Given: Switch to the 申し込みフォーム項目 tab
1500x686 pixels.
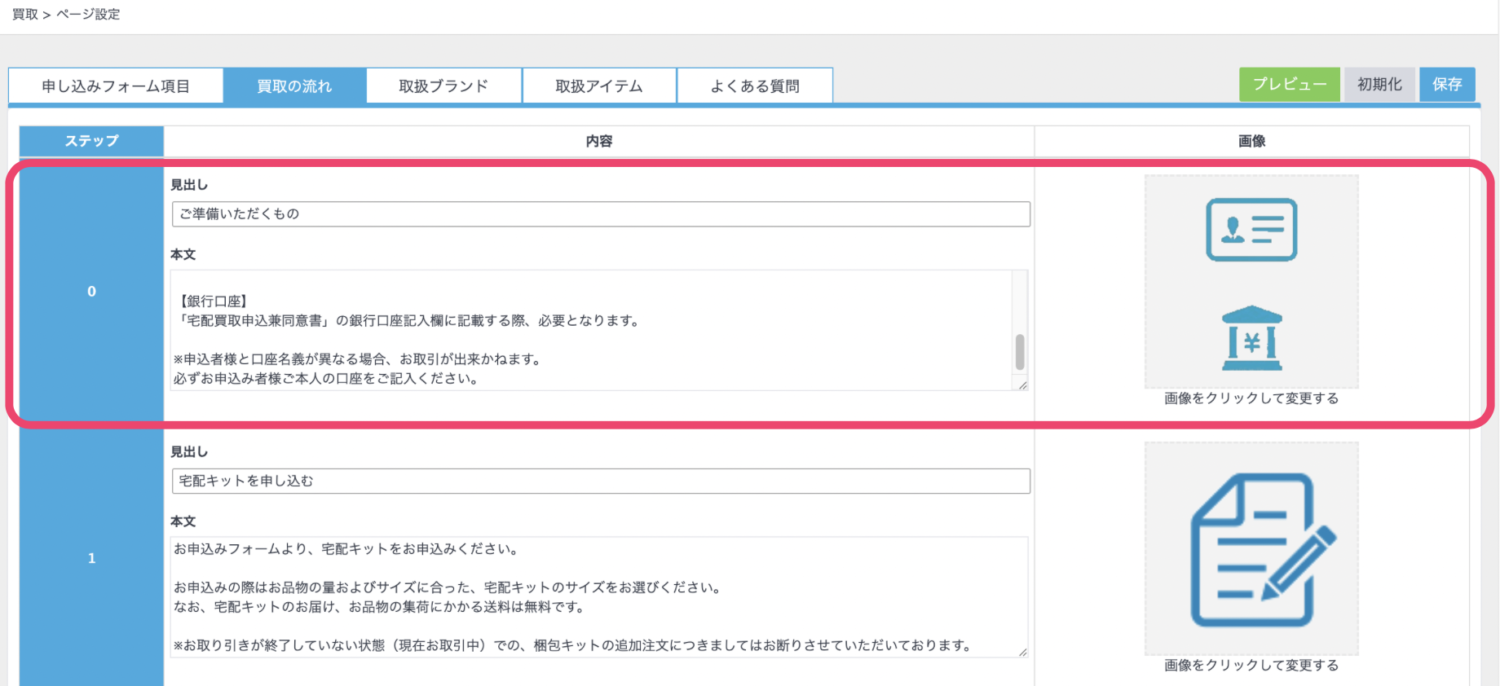Looking at the screenshot, I should (116, 86).
